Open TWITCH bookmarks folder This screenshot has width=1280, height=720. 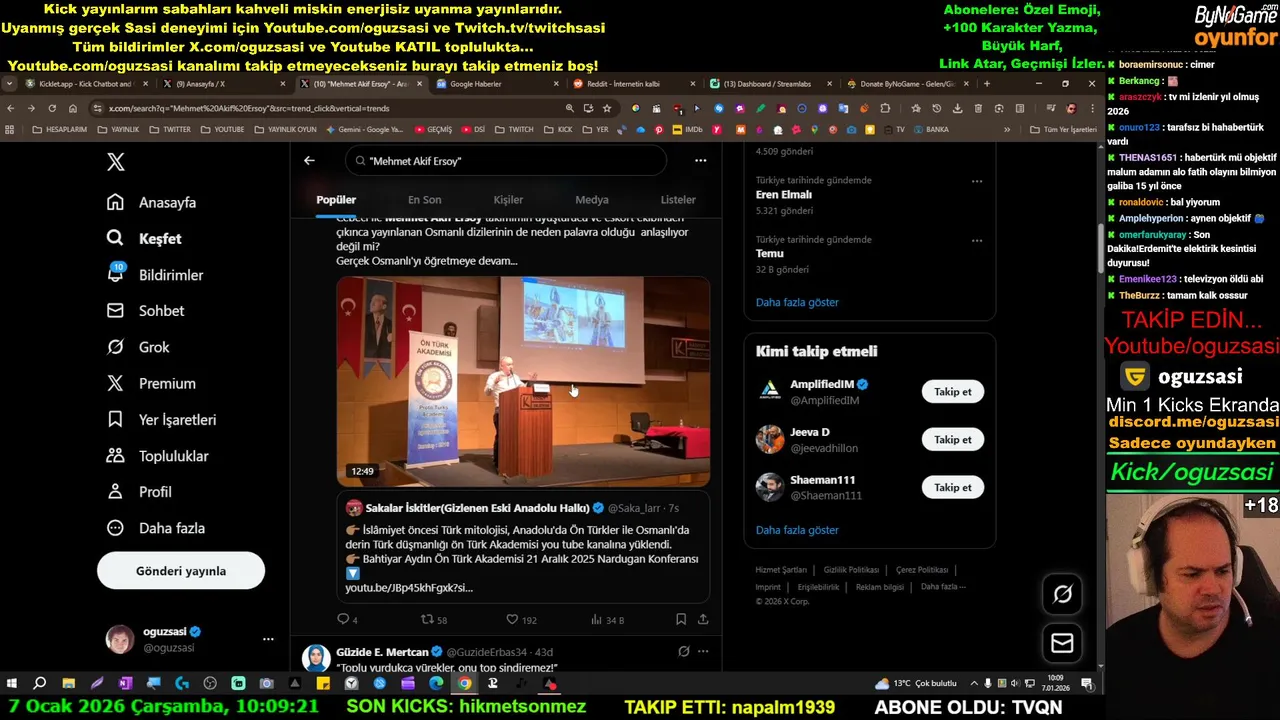tap(514, 129)
